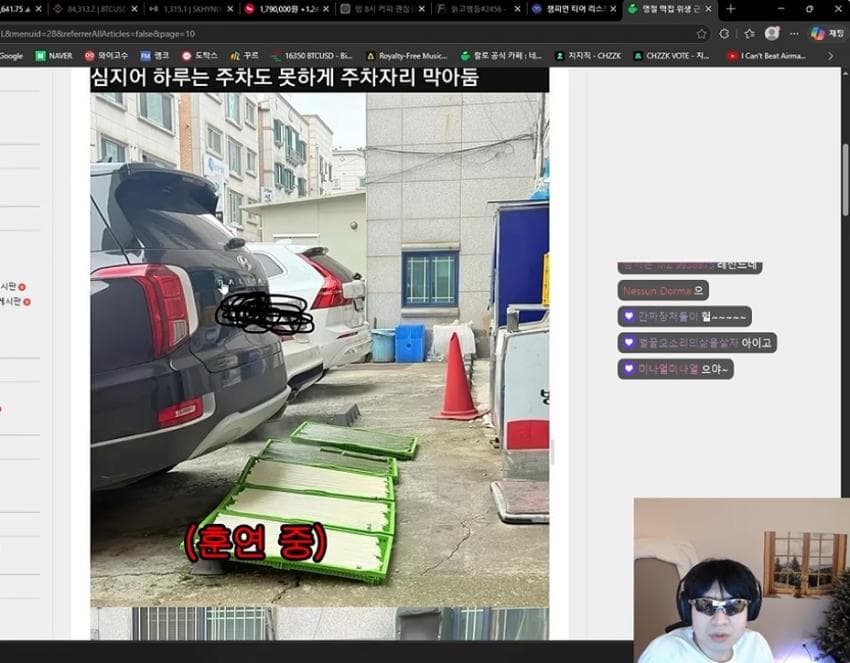Image resolution: width=850 pixels, height=663 pixels.
Task: Click Nessun Dorma chat message
Action: click(x=663, y=291)
